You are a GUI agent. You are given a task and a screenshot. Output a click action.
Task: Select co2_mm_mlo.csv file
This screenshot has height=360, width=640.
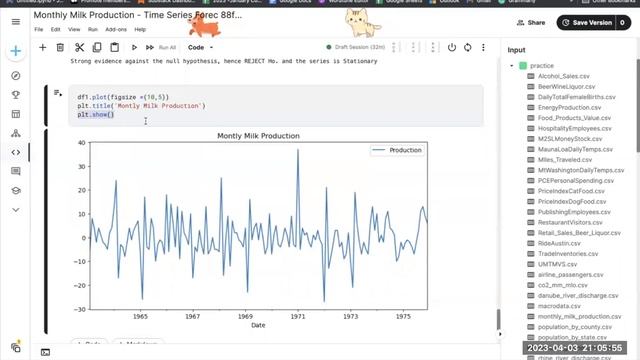(x=562, y=285)
